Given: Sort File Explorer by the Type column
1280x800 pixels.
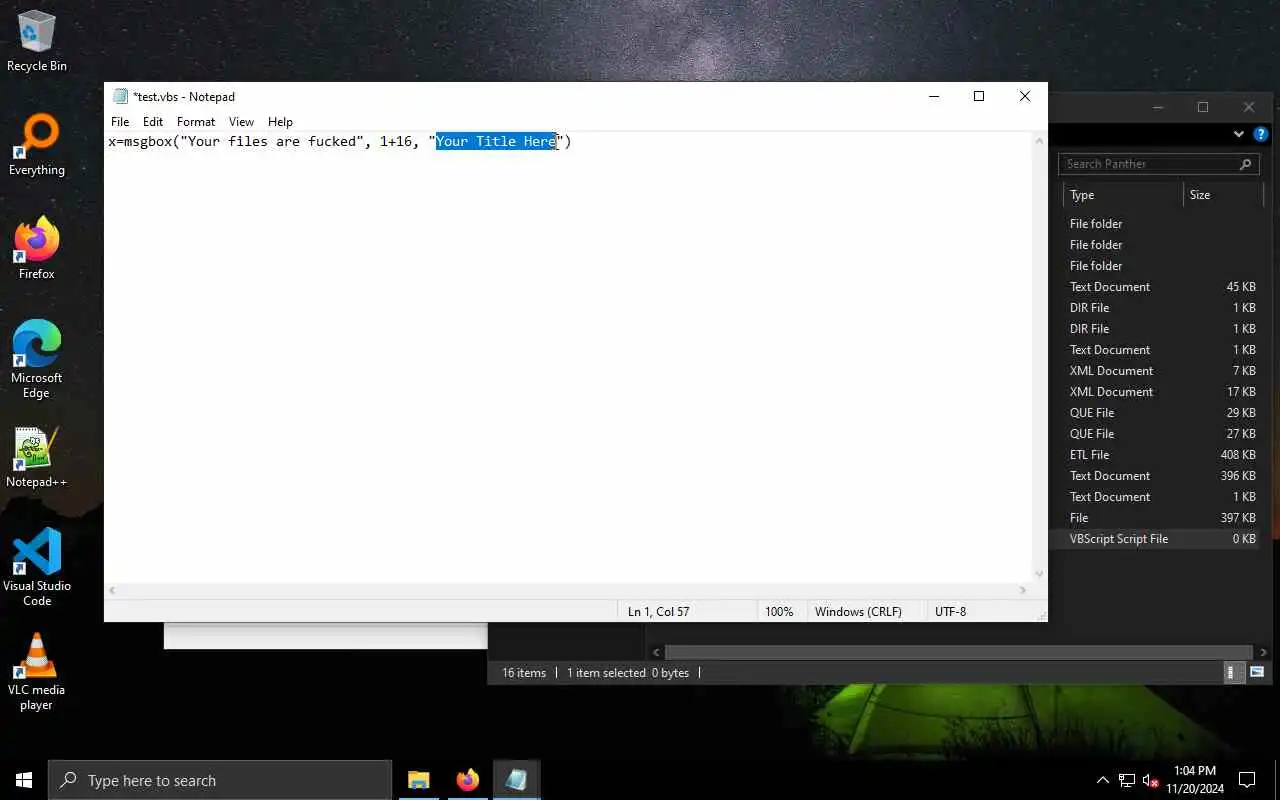Looking at the screenshot, I should pos(1123,195).
